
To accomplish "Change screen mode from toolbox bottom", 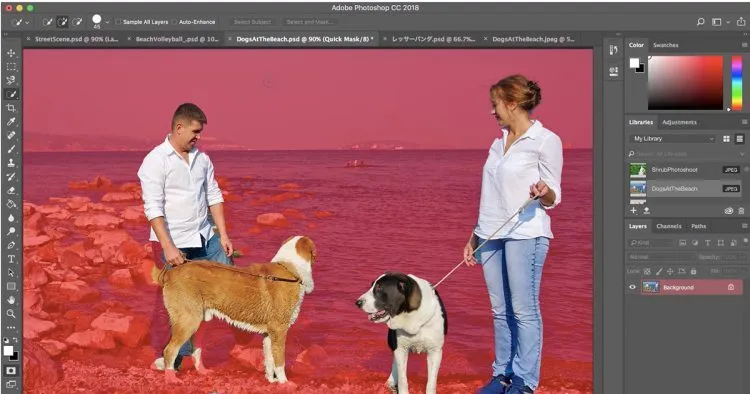I will click(11, 384).
